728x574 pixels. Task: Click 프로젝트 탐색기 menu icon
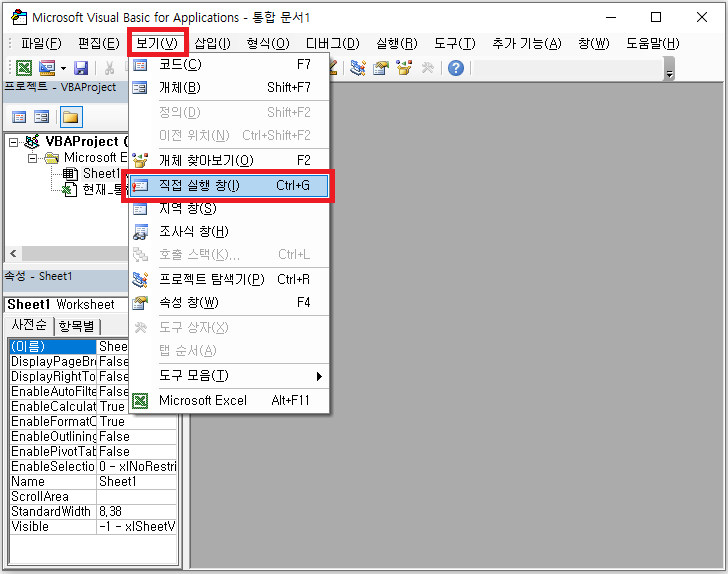(x=140, y=280)
